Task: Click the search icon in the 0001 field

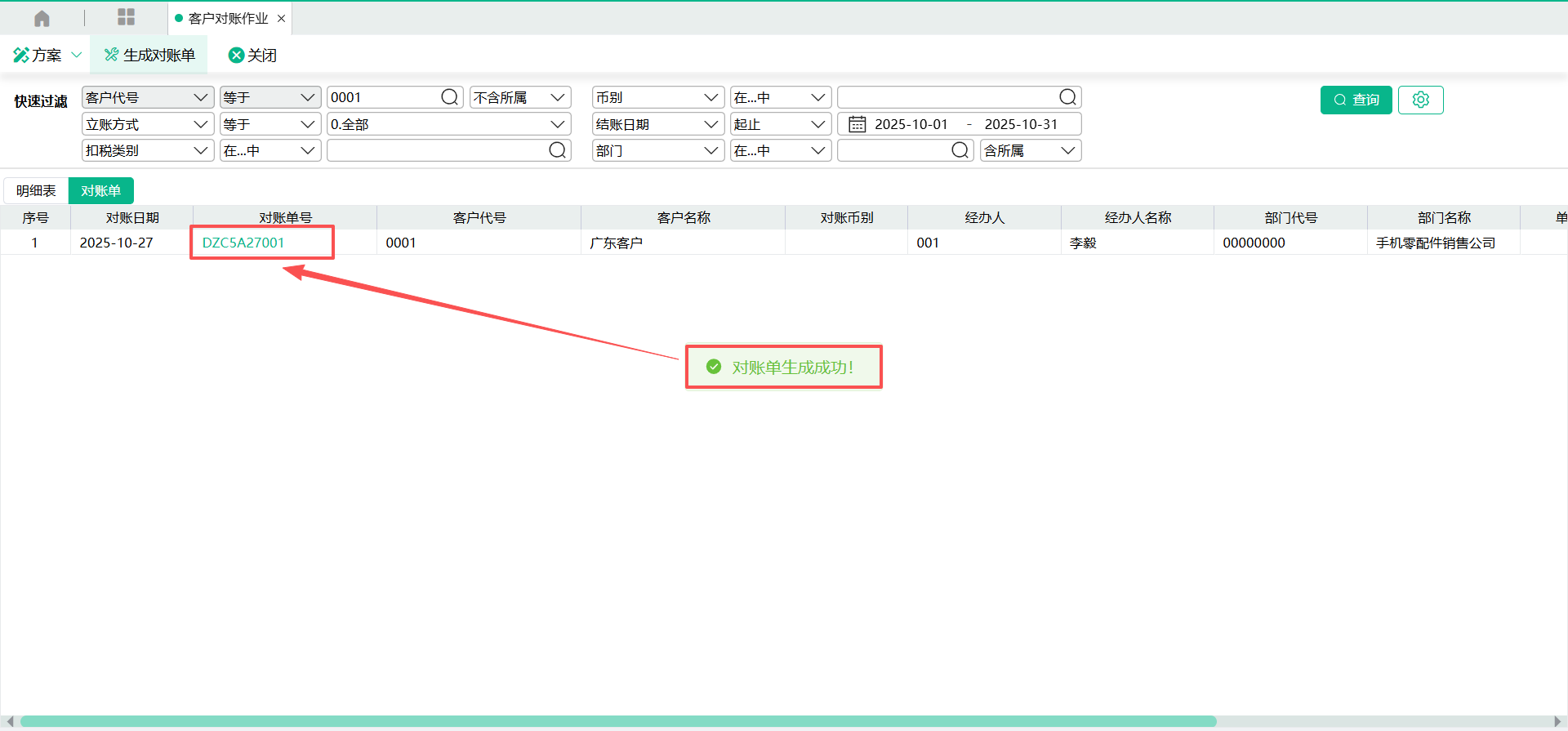Action: (449, 97)
